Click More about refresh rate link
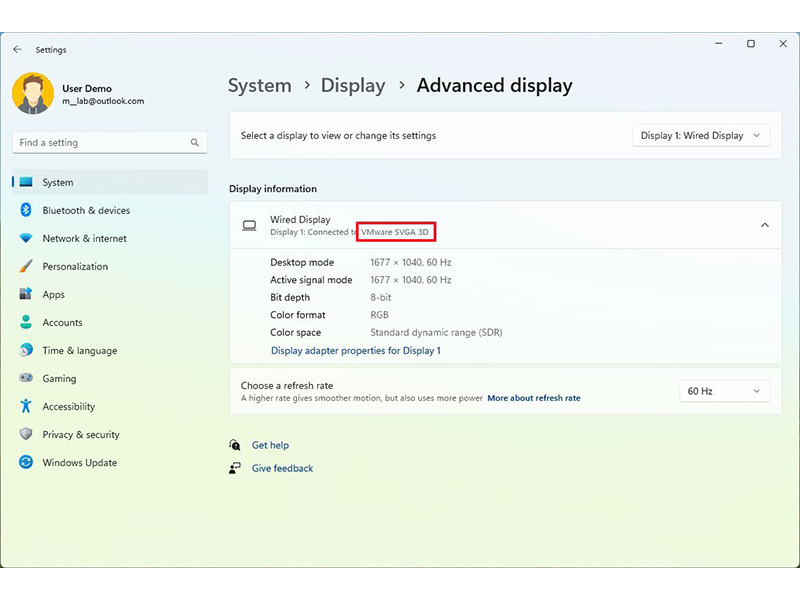Viewport: 800px width, 600px height. 533,398
